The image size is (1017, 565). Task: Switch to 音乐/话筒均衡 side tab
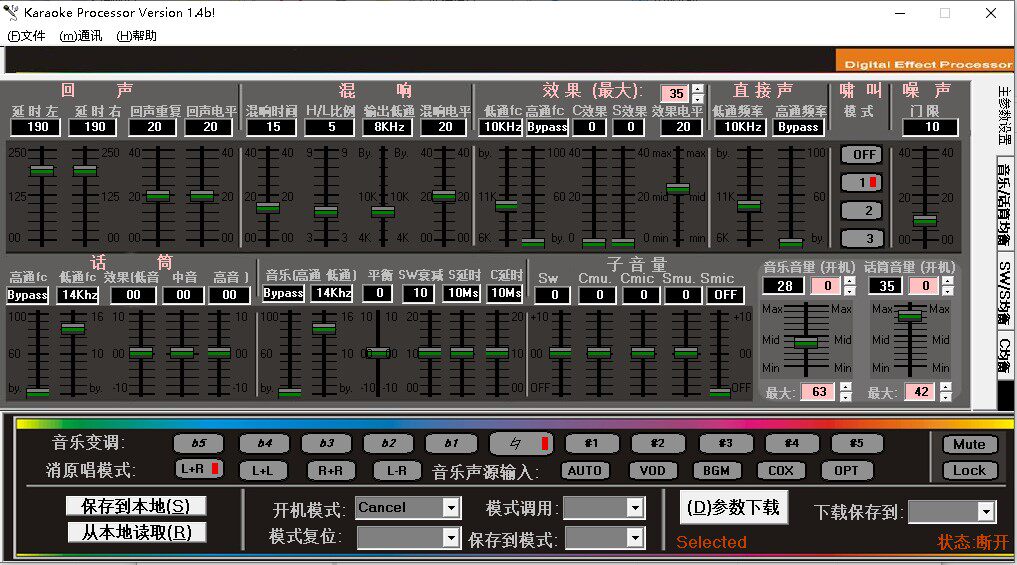coord(1005,204)
